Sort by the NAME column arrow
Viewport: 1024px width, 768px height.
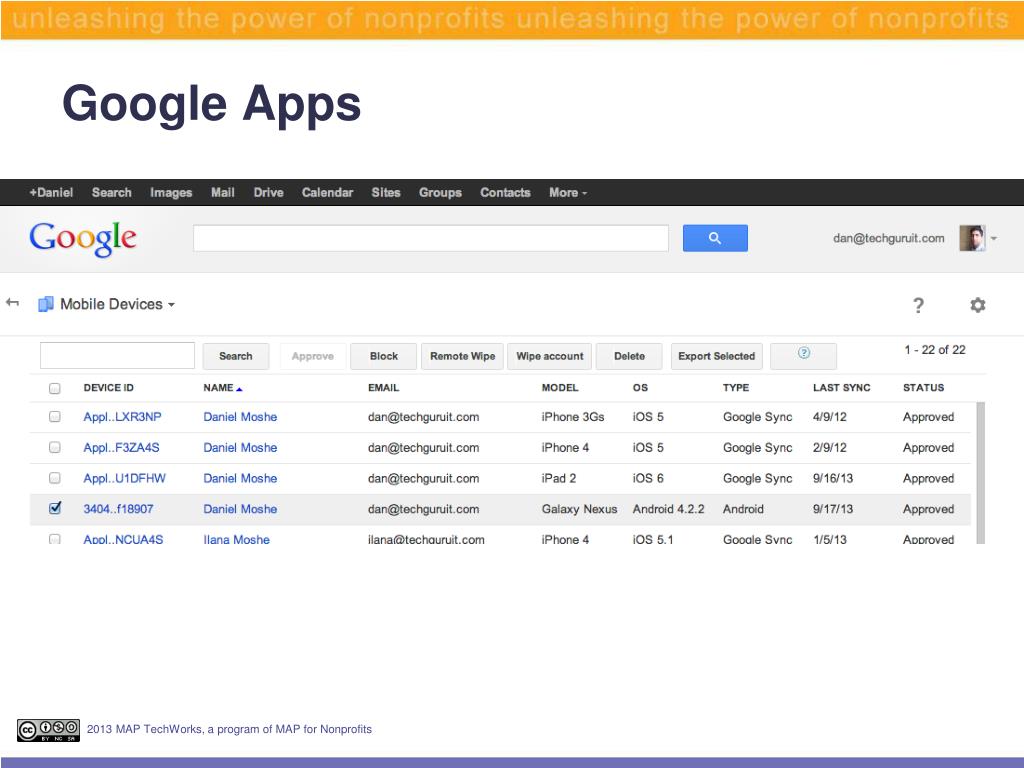(239, 389)
